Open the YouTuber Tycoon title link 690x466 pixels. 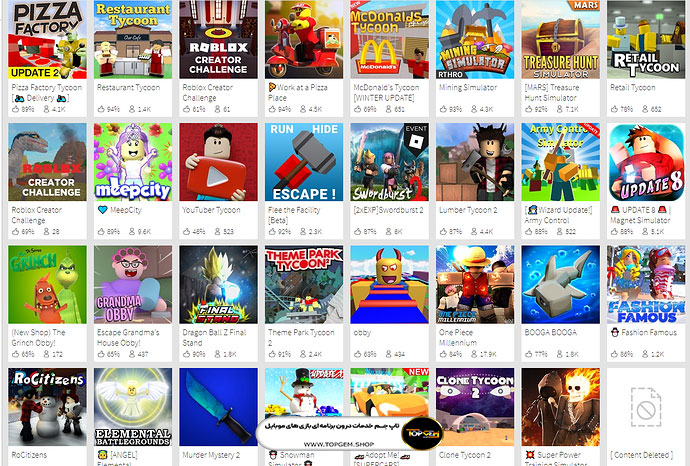pyautogui.click(x=211, y=210)
